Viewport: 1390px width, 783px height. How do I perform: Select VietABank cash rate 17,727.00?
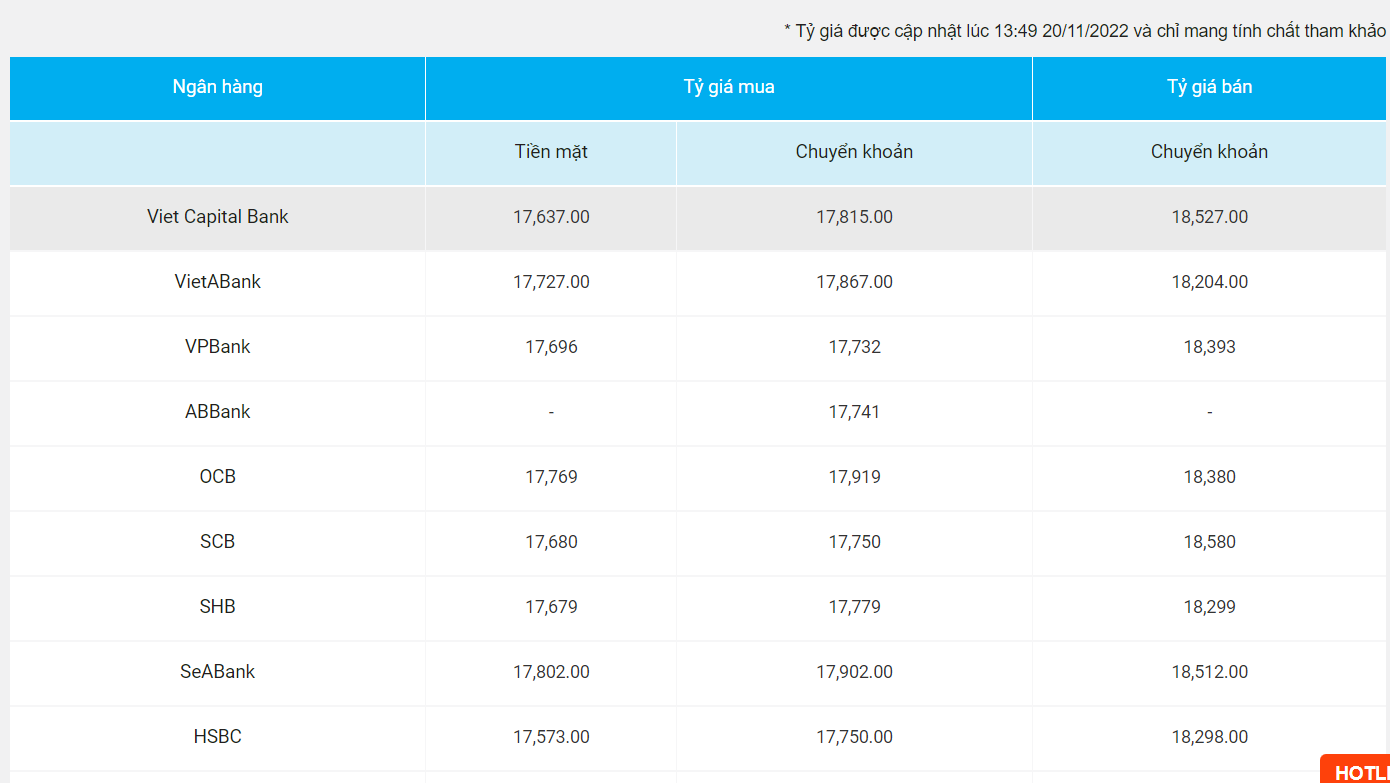click(x=551, y=282)
